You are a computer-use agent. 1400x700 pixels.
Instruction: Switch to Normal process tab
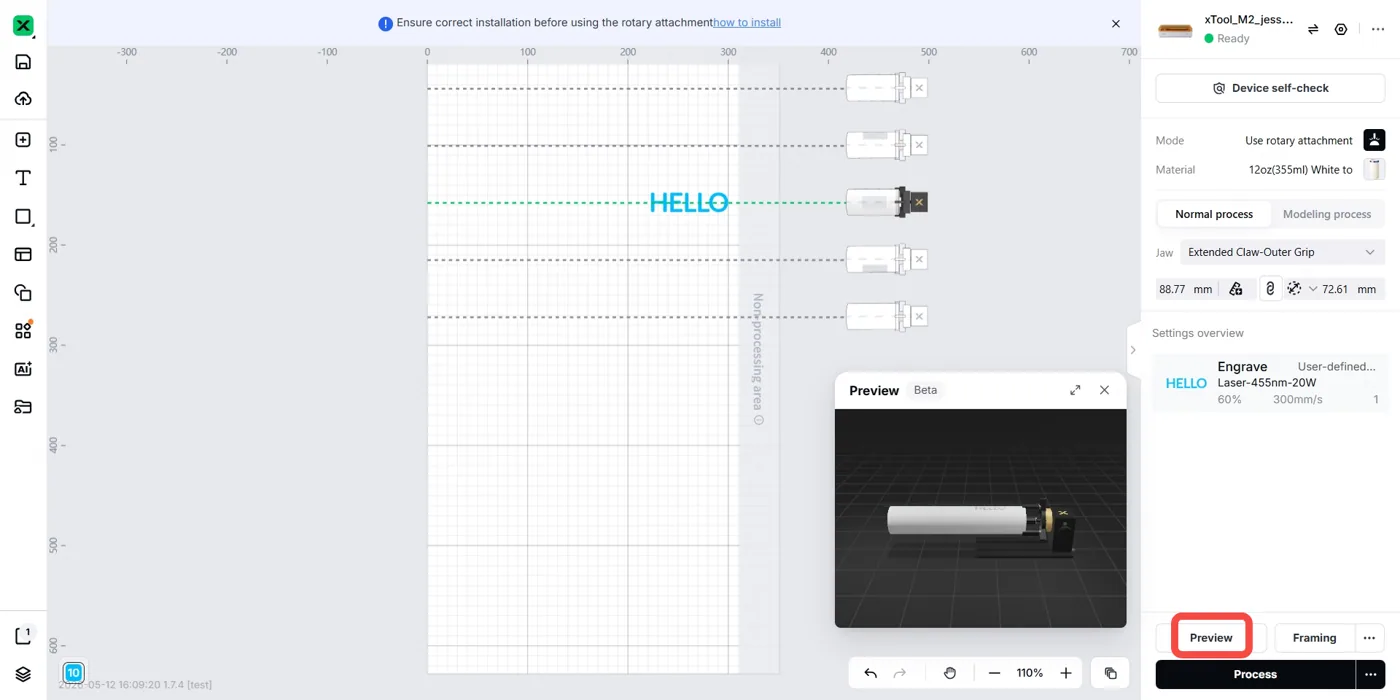[1213, 214]
